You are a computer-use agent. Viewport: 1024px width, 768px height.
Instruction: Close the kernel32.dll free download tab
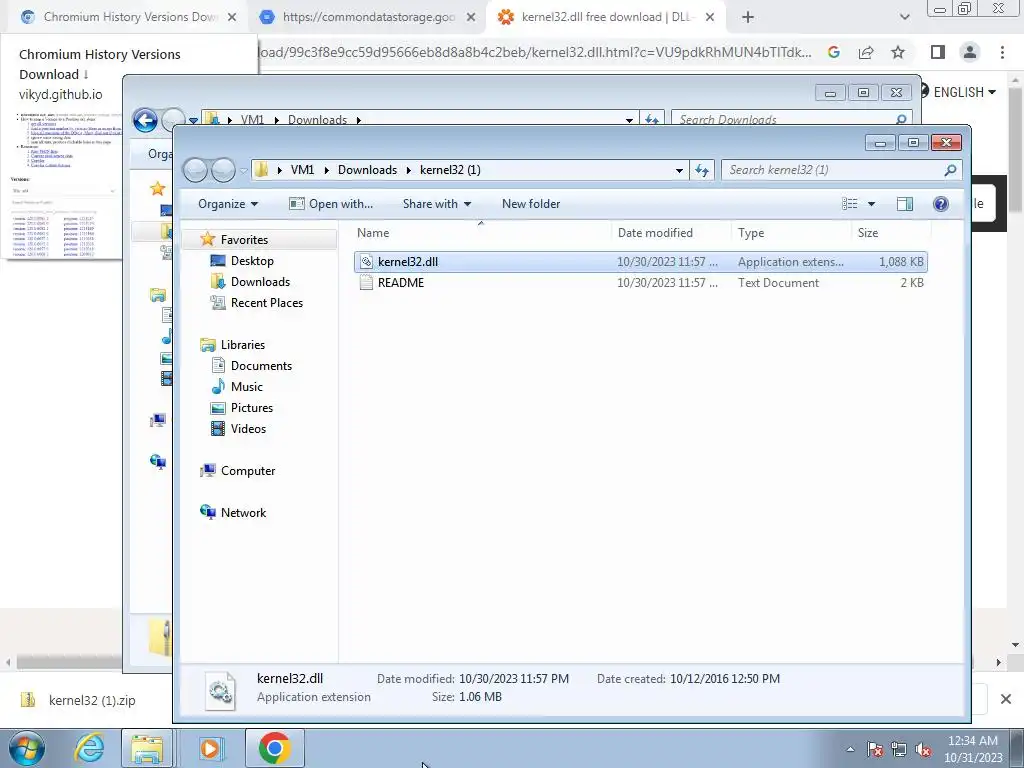710,17
